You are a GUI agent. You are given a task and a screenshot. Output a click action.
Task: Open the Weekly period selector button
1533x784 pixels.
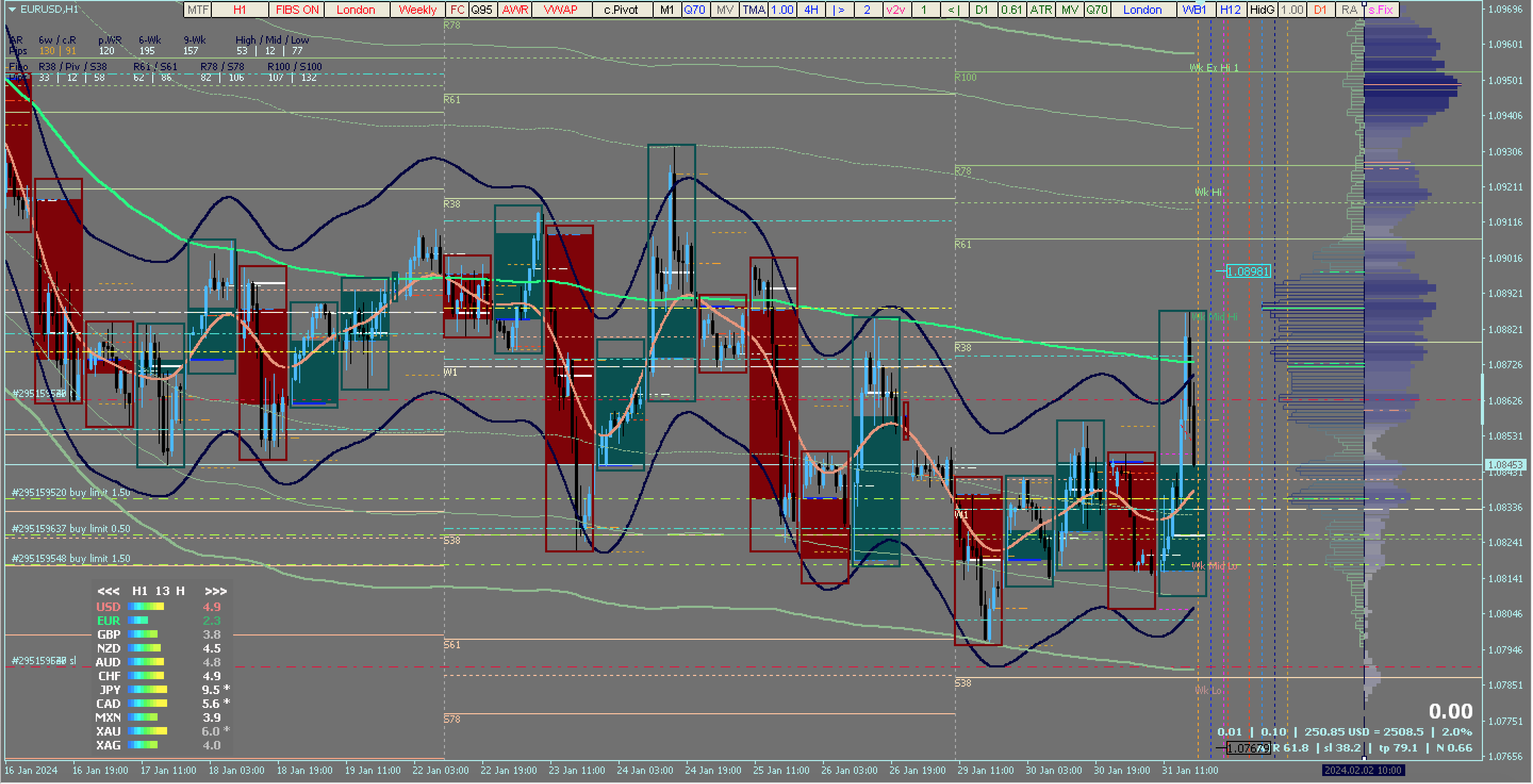tap(417, 10)
